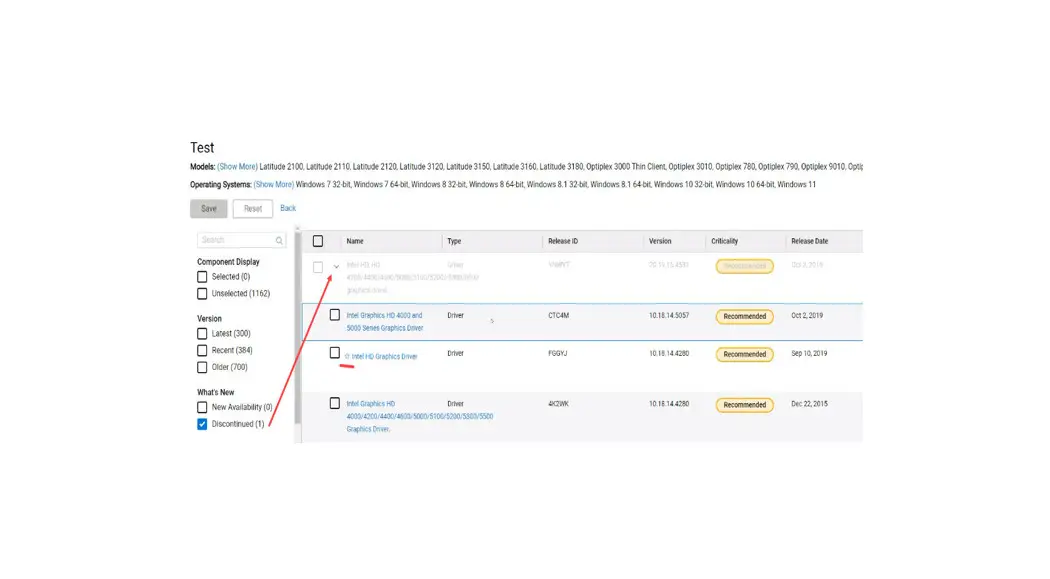Click the Back link
This screenshot has height=579, width=1050.
[288, 208]
